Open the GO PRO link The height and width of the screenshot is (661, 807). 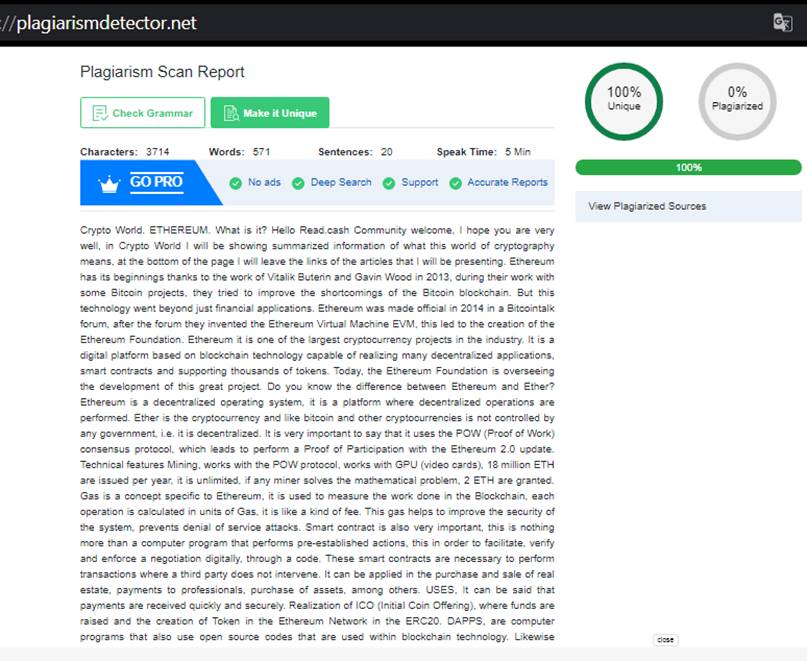[156, 182]
